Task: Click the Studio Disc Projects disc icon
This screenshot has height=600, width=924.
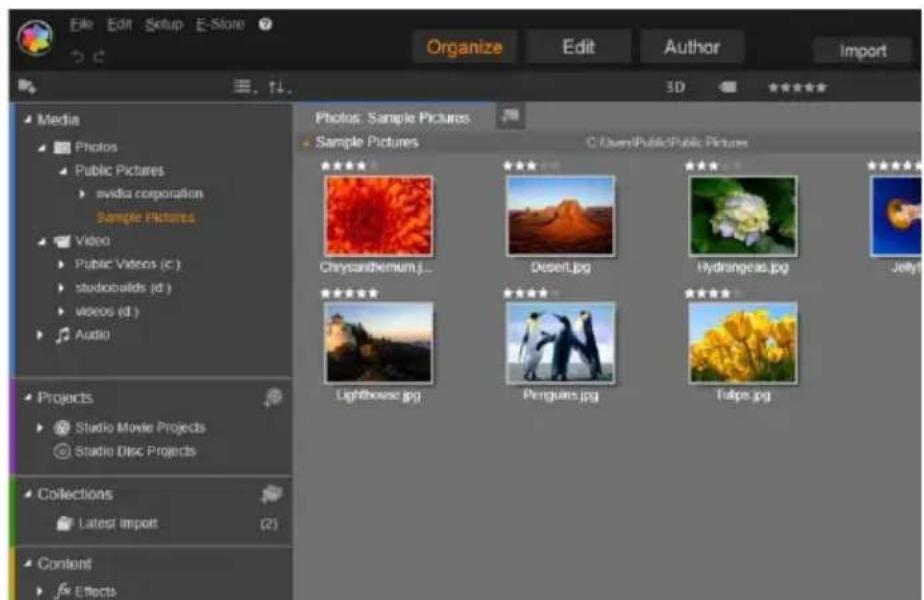Action: pos(62,451)
